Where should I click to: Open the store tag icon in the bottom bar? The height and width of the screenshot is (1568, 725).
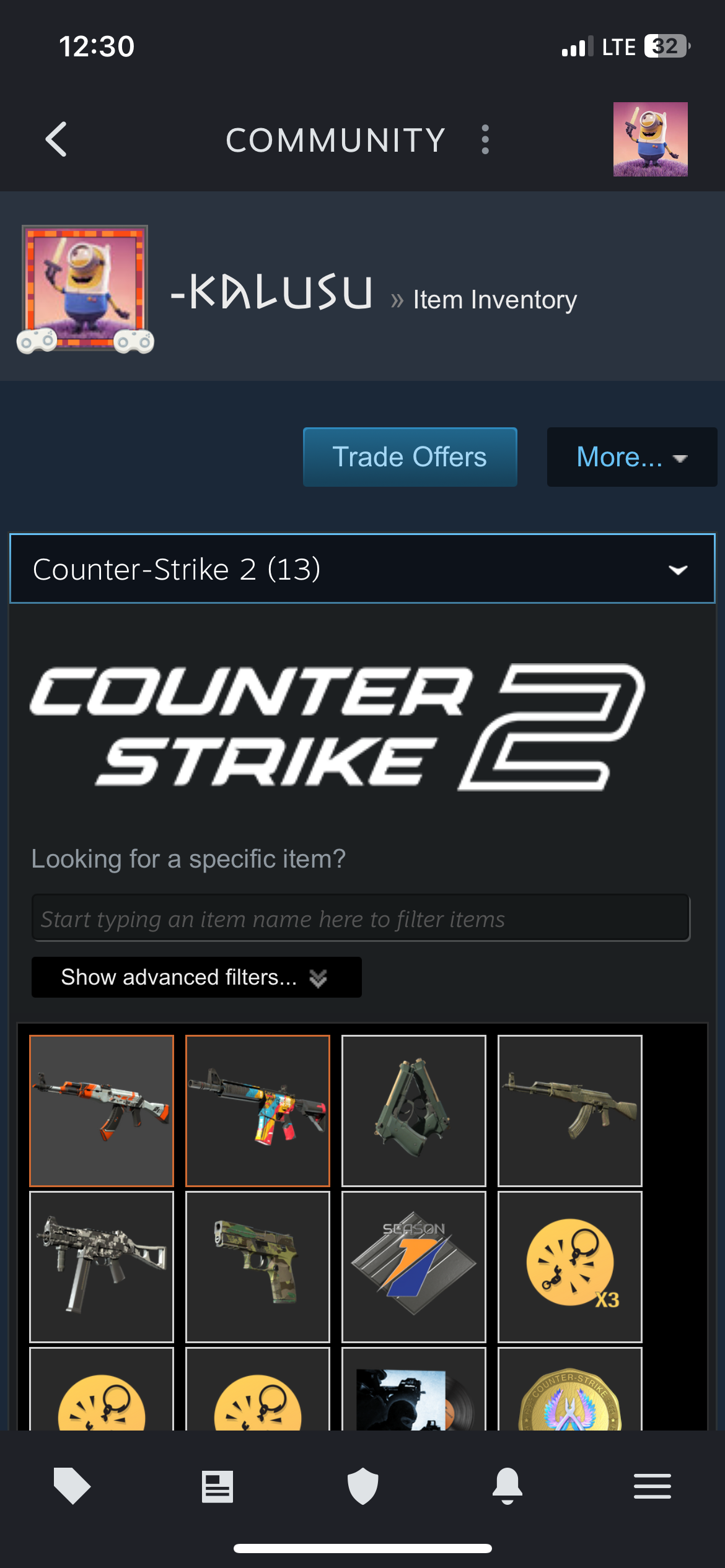[x=72, y=1486]
